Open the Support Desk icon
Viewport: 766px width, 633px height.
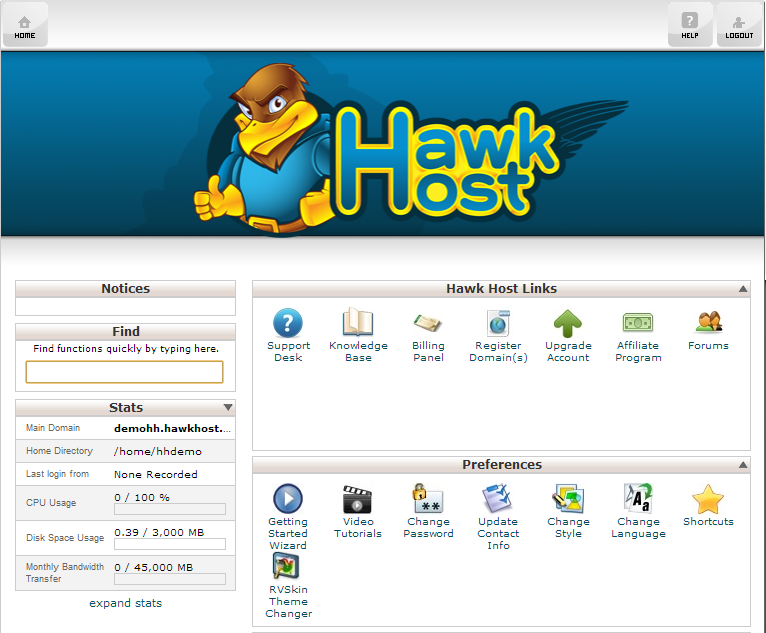pos(288,323)
